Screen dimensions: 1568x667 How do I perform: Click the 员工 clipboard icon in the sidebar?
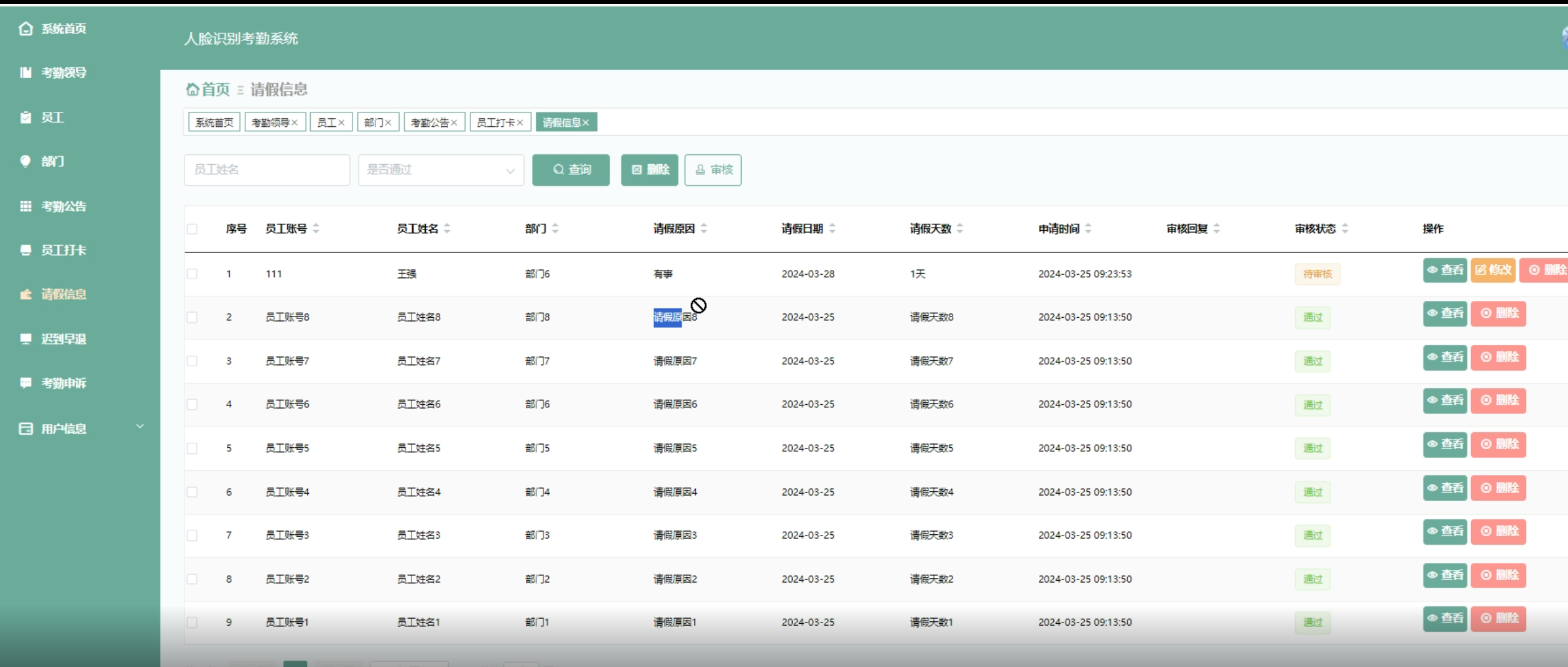point(26,118)
